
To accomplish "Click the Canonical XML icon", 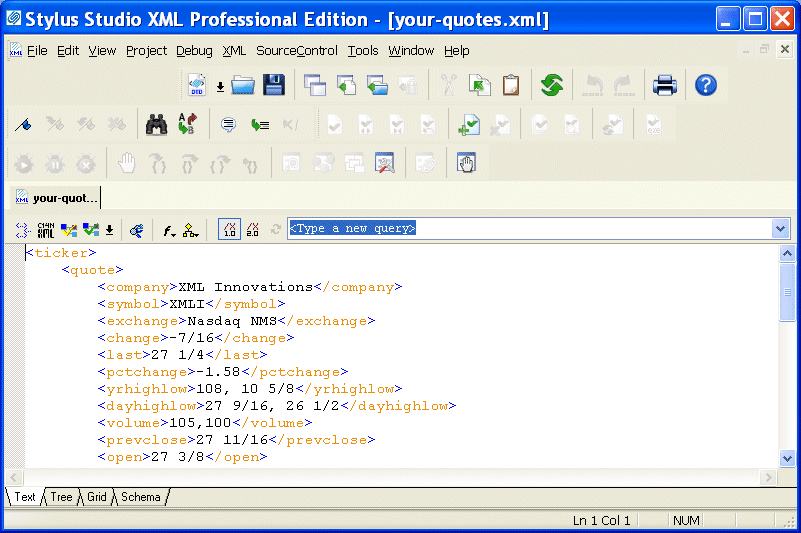I will point(46,229).
